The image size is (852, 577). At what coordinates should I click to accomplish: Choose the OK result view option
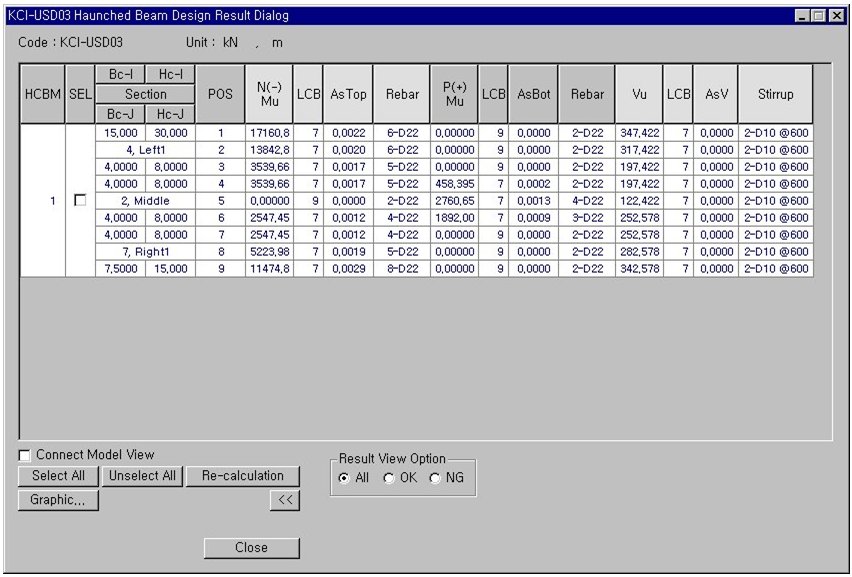click(389, 478)
